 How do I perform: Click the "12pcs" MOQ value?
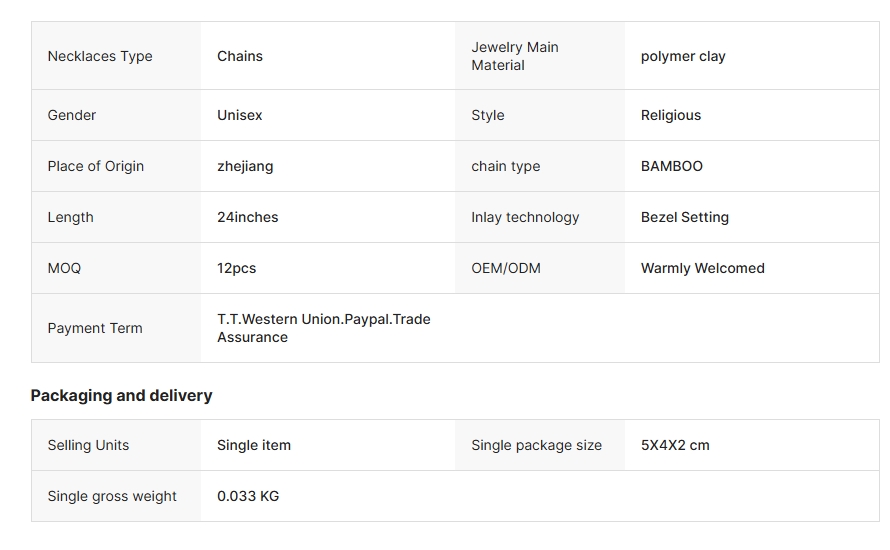pos(237,268)
